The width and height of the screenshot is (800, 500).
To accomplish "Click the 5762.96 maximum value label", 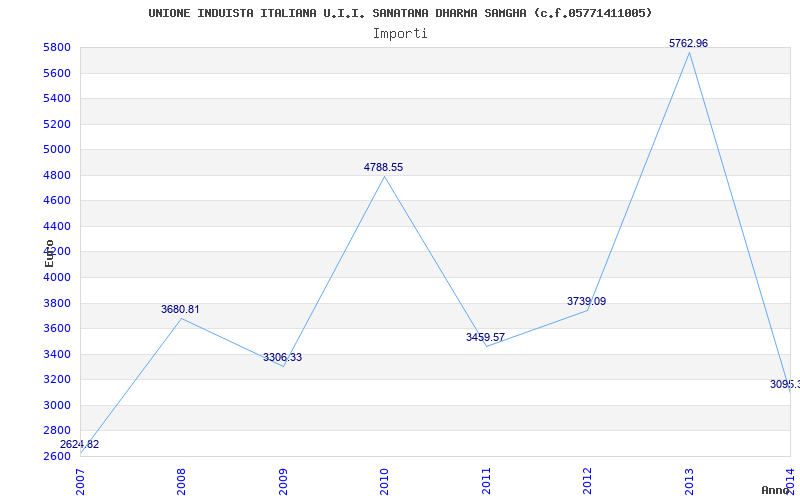I will (689, 43).
